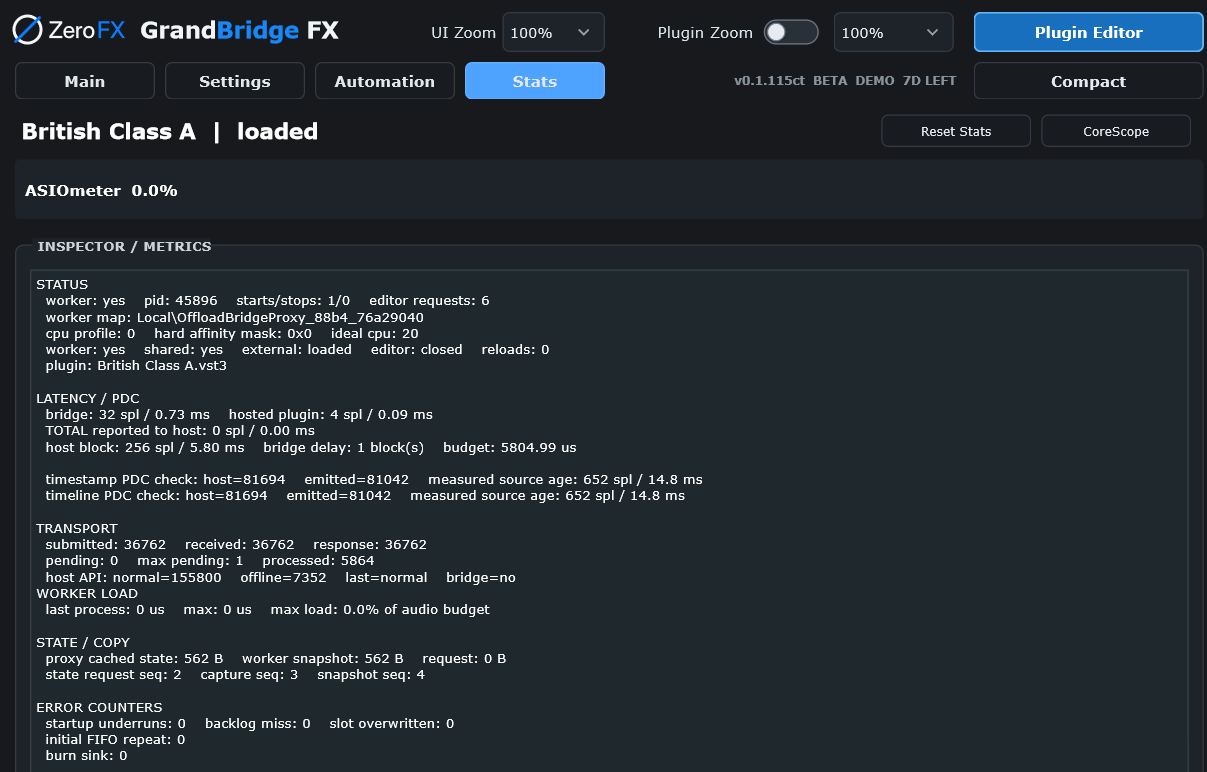This screenshot has height=772, width=1207.
Task: Open CoreScope
Action: tap(1116, 131)
